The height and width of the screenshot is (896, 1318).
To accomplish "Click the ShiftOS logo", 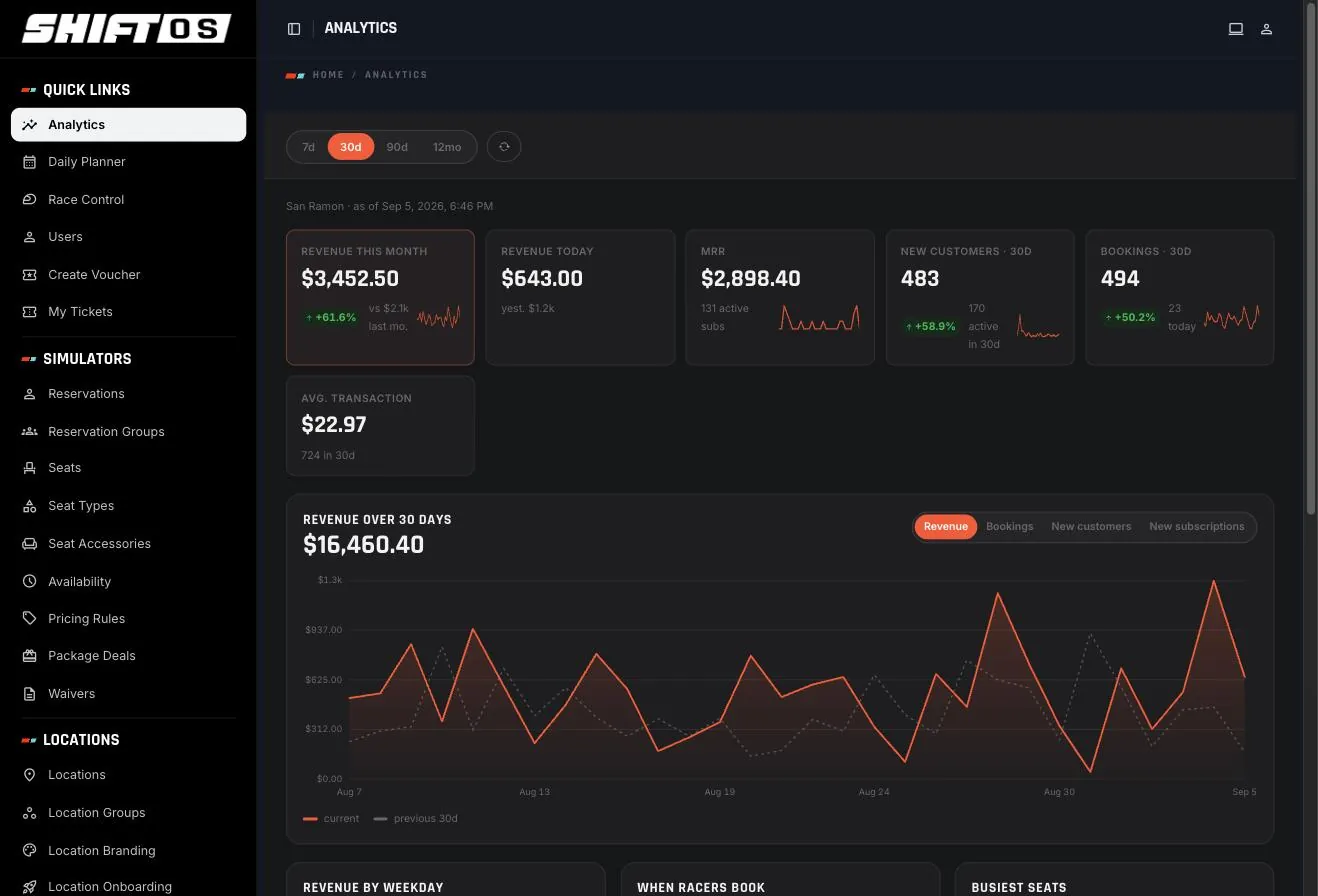I will coord(127,29).
